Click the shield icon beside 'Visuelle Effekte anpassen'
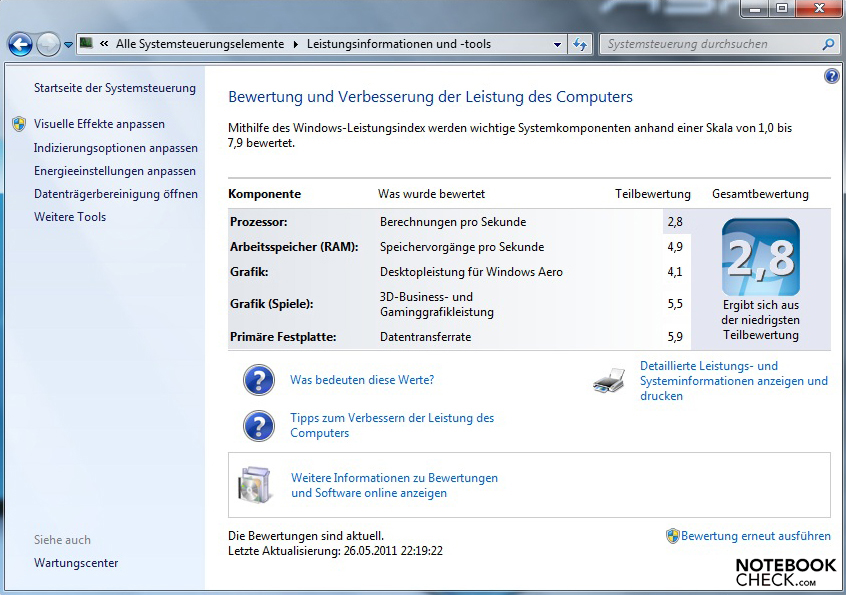The width and height of the screenshot is (846, 595). click(19, 124)
